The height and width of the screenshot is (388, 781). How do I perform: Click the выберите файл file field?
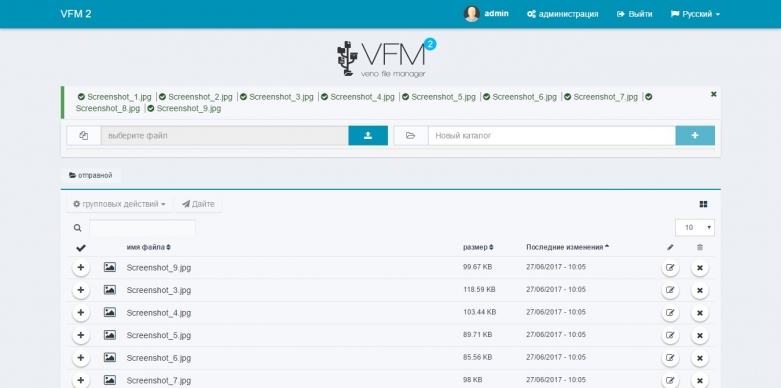coord(225,135)
